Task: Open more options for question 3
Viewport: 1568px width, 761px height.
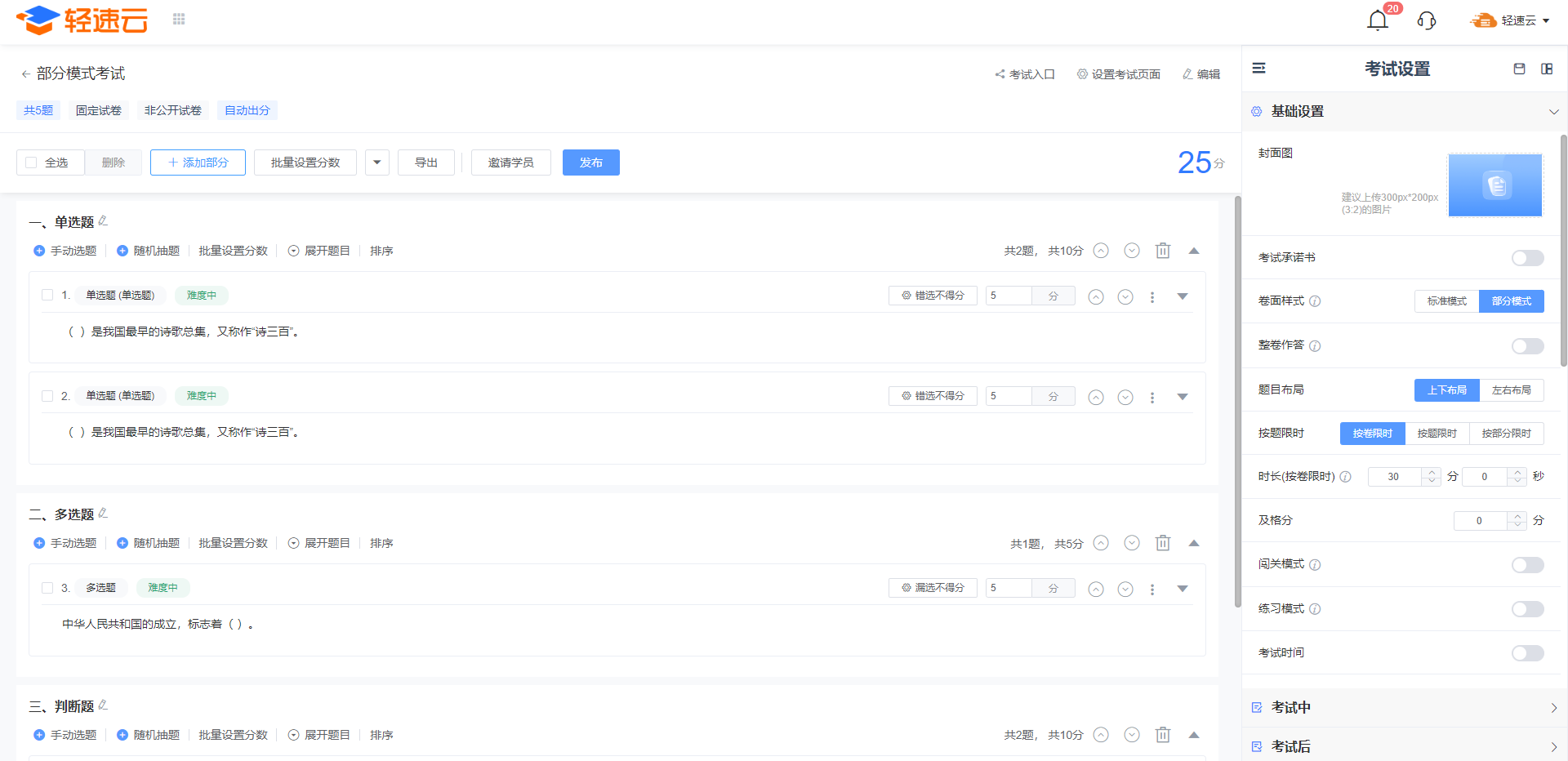Action: point(1152,589)
